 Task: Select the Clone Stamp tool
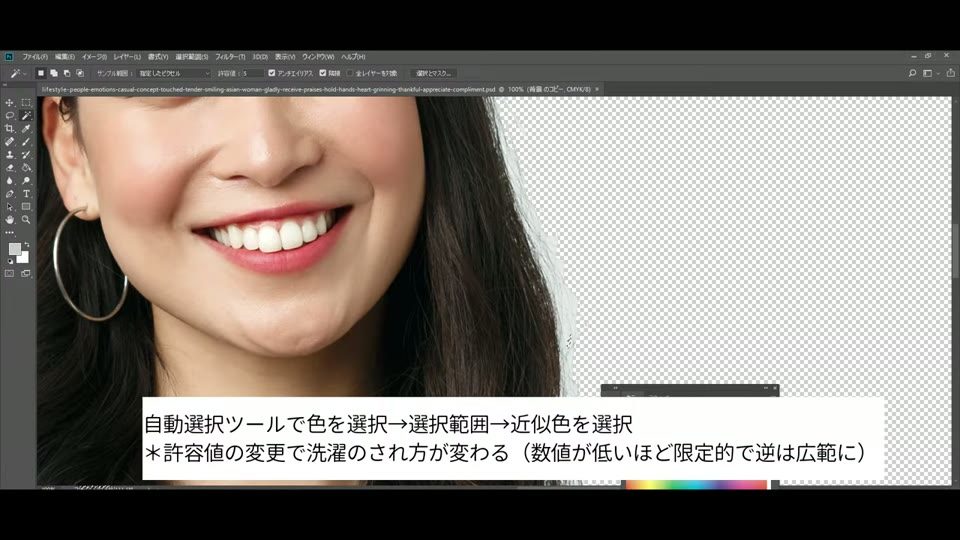[x=9, y=155]
